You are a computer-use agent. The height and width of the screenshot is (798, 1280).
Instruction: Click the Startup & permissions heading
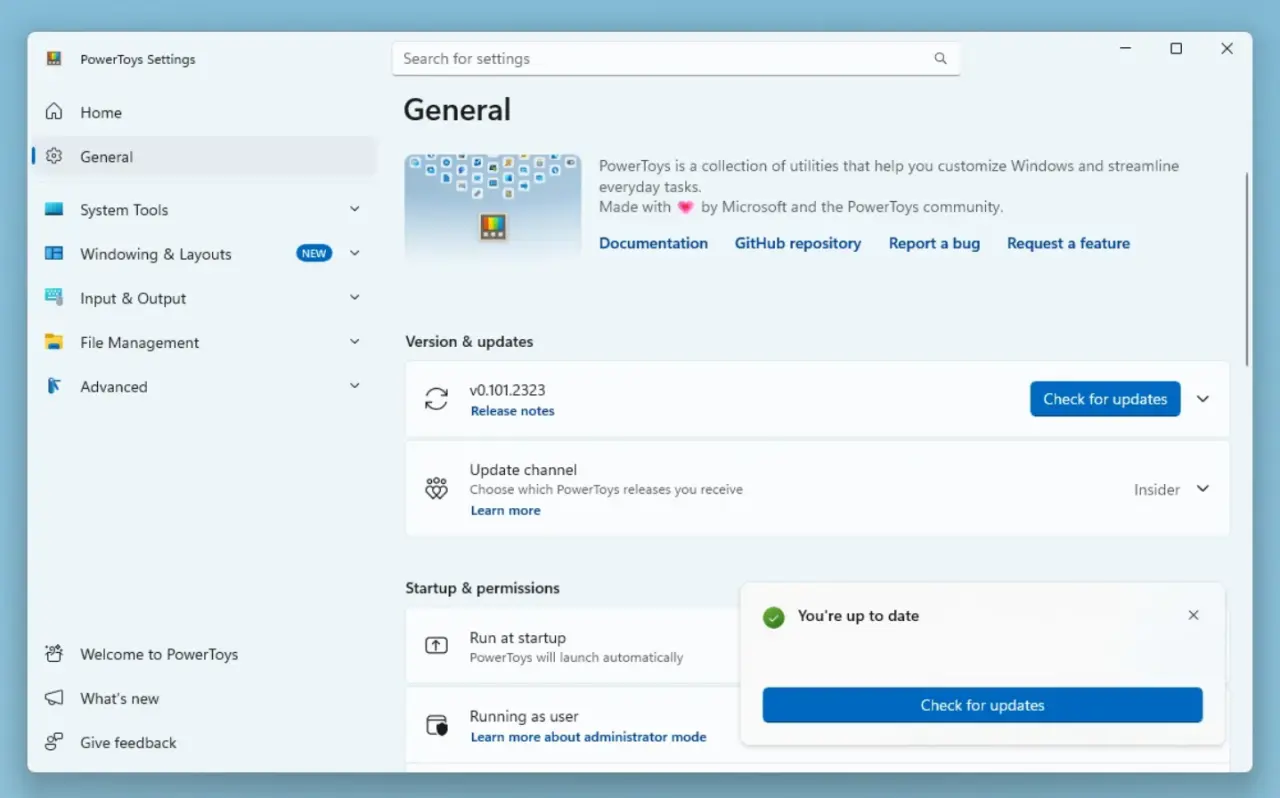pyautogui.click(x=482, y=588)
